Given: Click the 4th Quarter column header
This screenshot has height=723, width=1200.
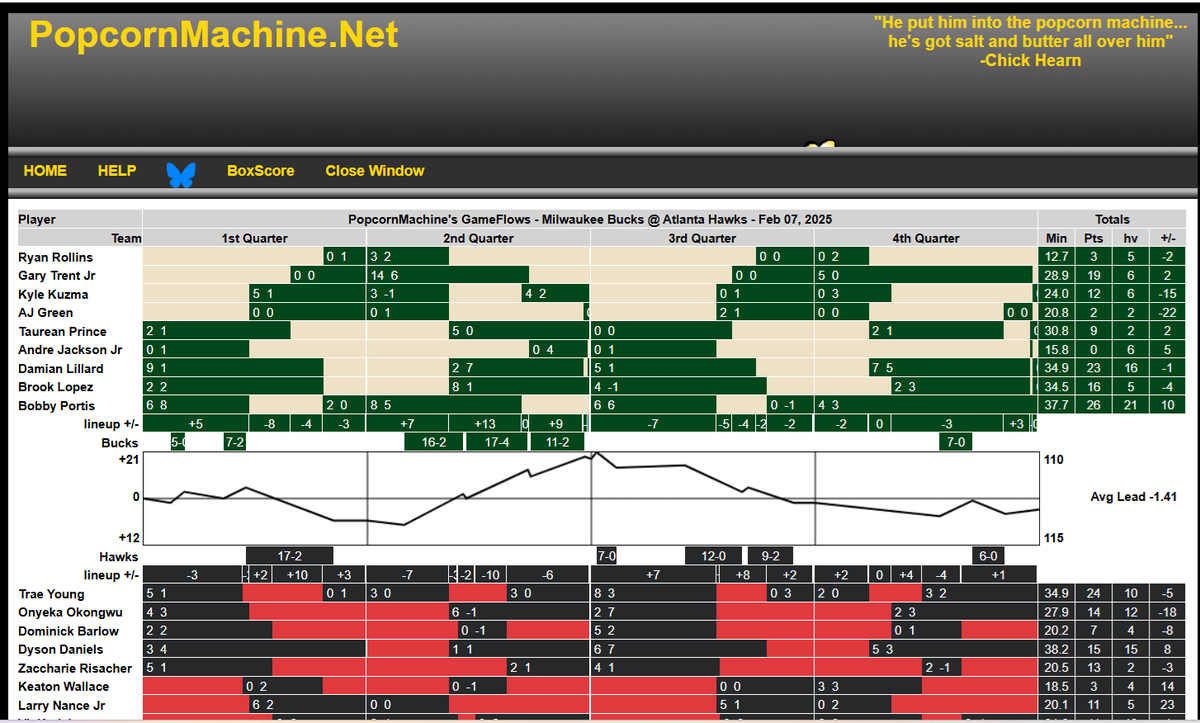Looking at the screenshot, I should coord(926,238).
